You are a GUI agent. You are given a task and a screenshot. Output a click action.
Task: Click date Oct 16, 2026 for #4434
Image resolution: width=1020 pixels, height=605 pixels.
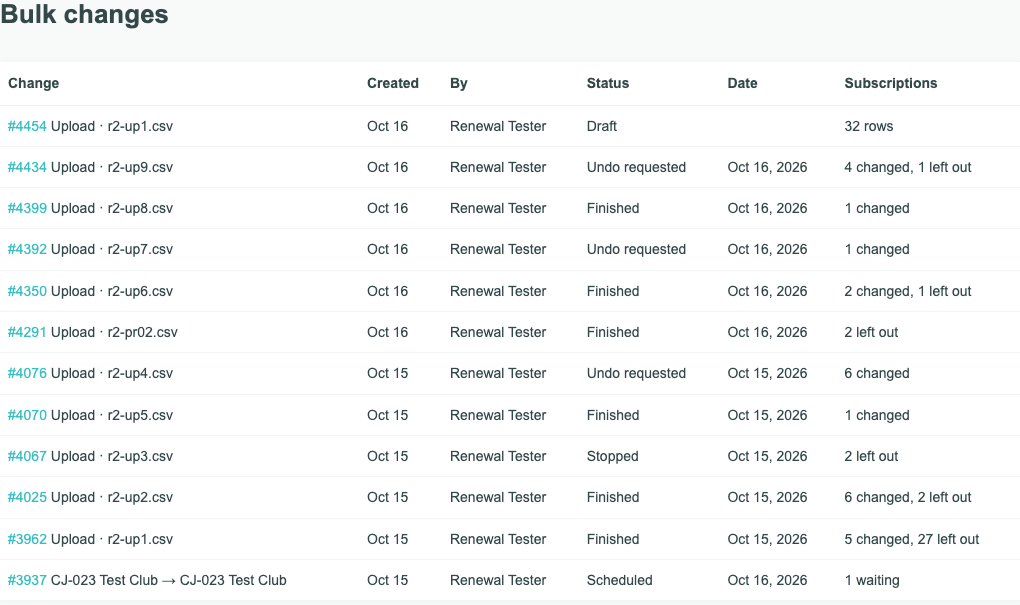click(x=767, y=167)
